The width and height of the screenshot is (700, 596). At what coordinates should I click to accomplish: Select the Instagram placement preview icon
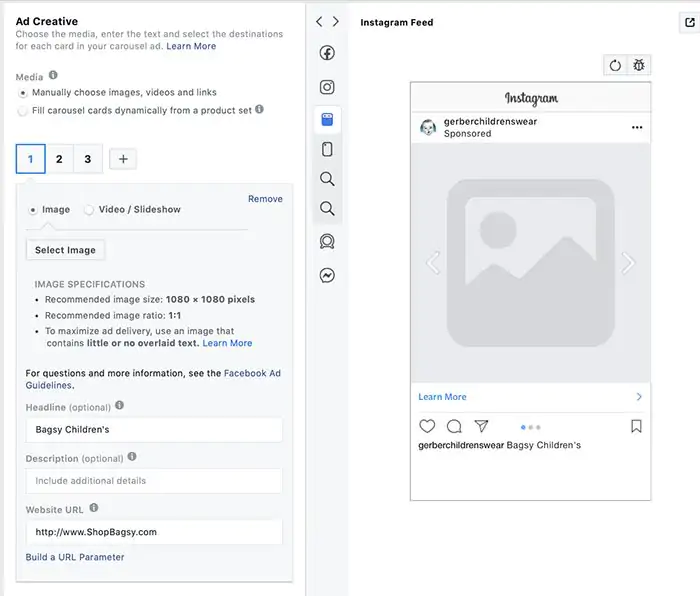(x=327, y=87)
